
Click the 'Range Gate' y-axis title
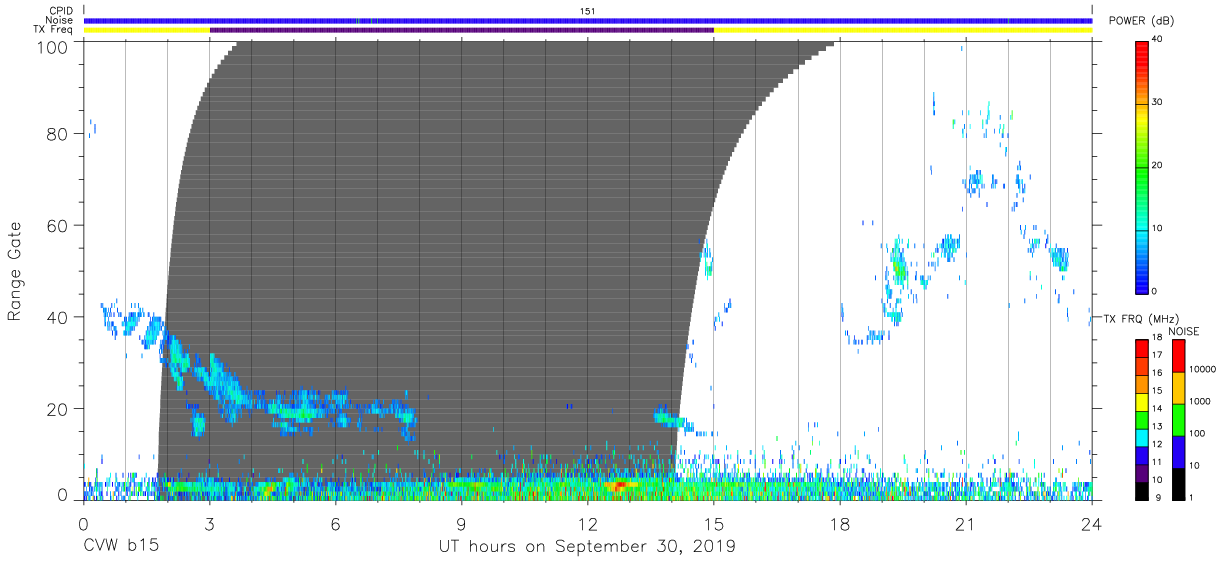15,271
